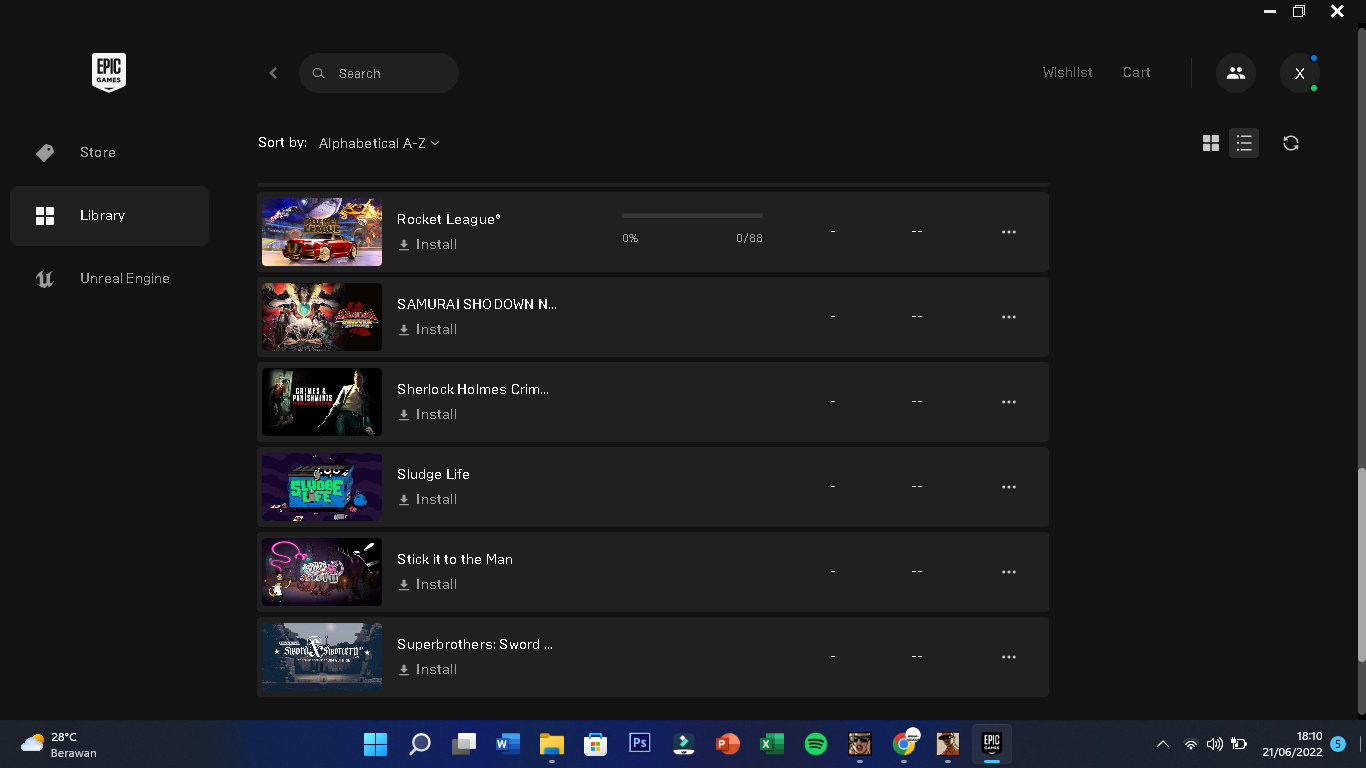The width and height of the screenshot is (1366, 768).
Task: Open the battery tray icon
Action: pos(1239,744)
